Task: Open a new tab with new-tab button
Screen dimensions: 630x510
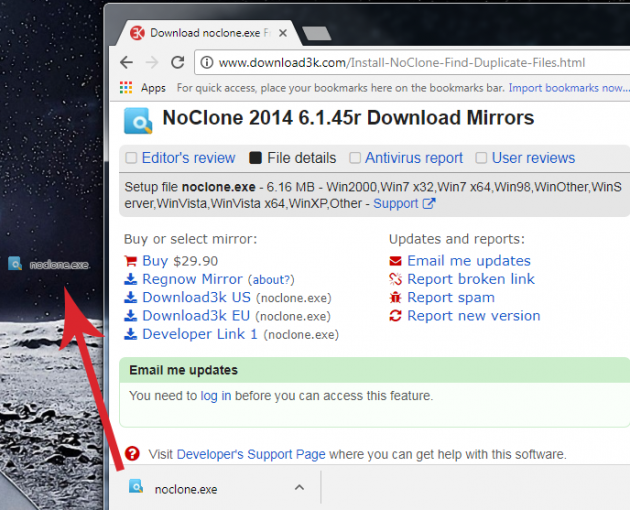Action: point(317,33)
